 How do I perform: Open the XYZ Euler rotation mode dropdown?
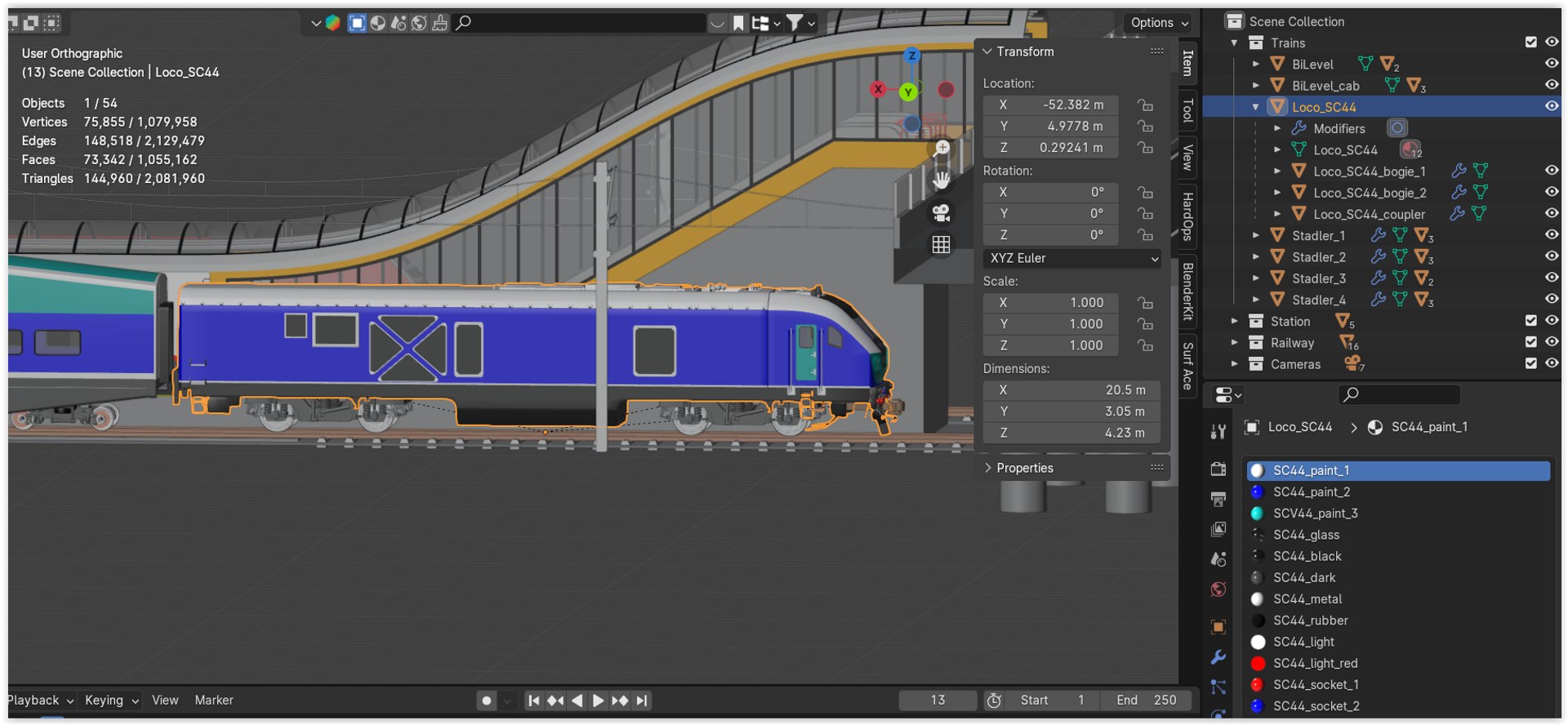coord(1072,258)
